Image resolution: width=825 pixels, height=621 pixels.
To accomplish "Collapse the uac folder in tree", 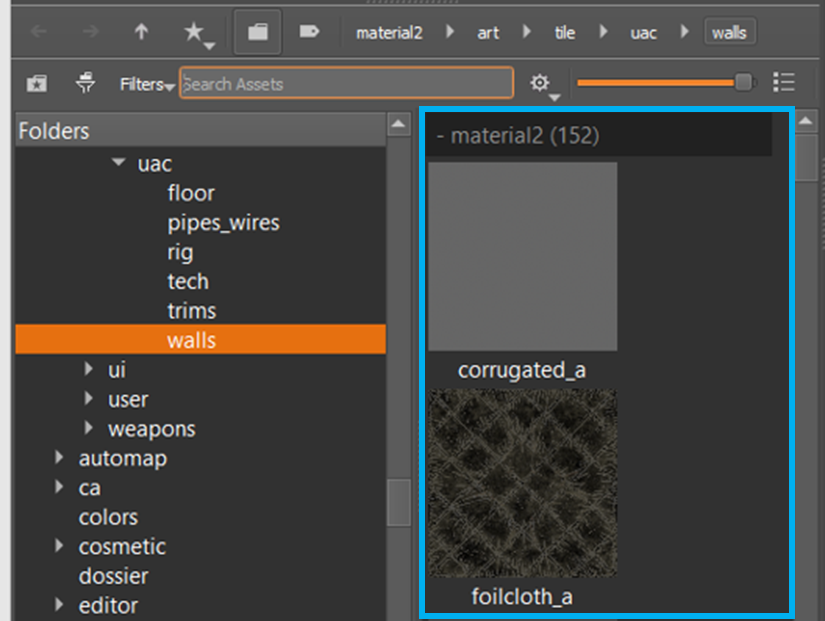I will point(119,163).
